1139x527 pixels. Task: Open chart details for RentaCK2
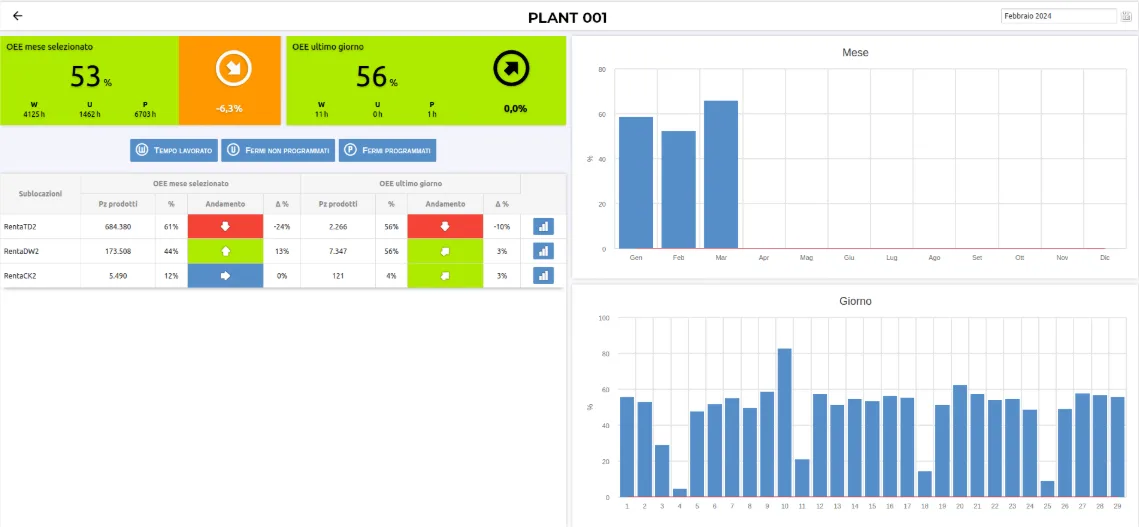[x=543, y=275]
